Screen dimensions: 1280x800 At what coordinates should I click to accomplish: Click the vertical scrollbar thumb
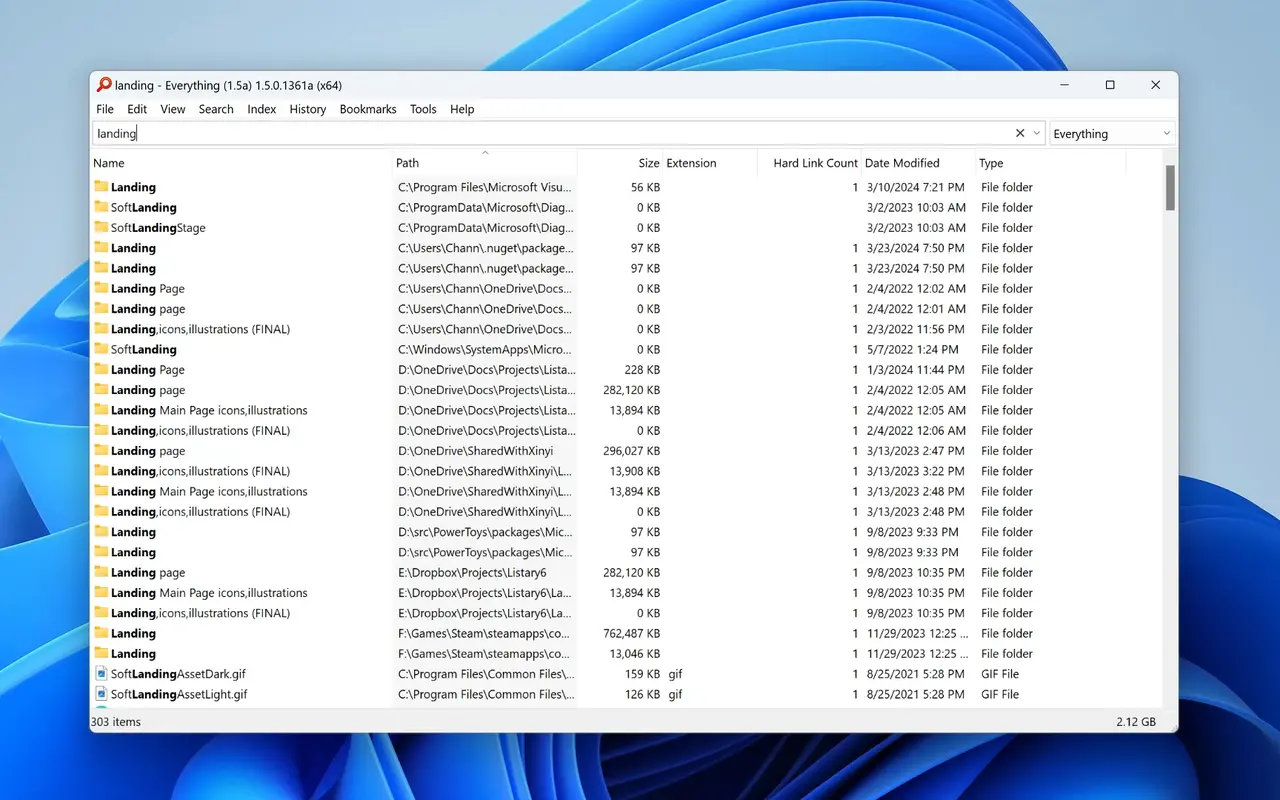1170,188
